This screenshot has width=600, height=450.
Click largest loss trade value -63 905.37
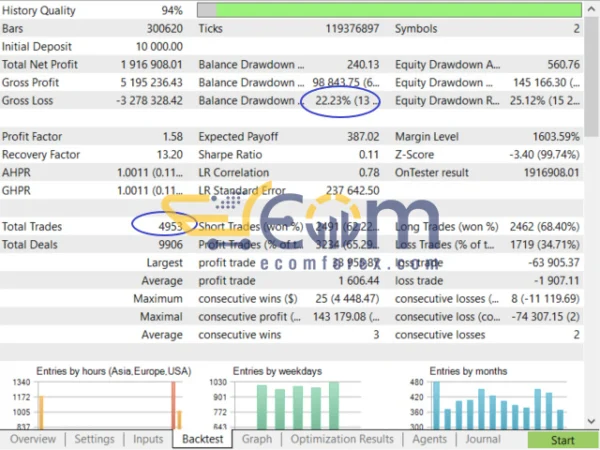point(554,262)
